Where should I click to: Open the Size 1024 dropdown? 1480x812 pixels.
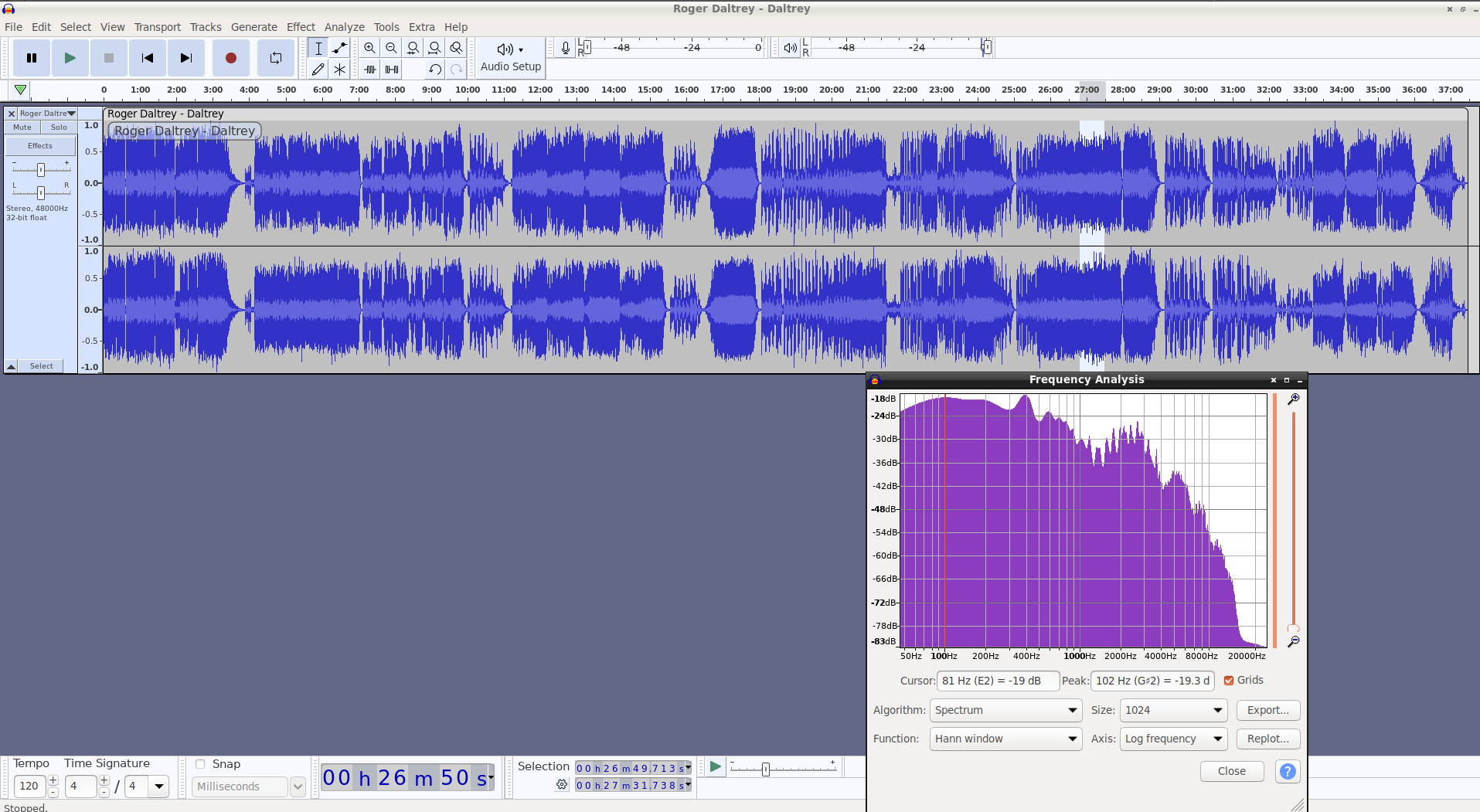(x=1173, y=710)
